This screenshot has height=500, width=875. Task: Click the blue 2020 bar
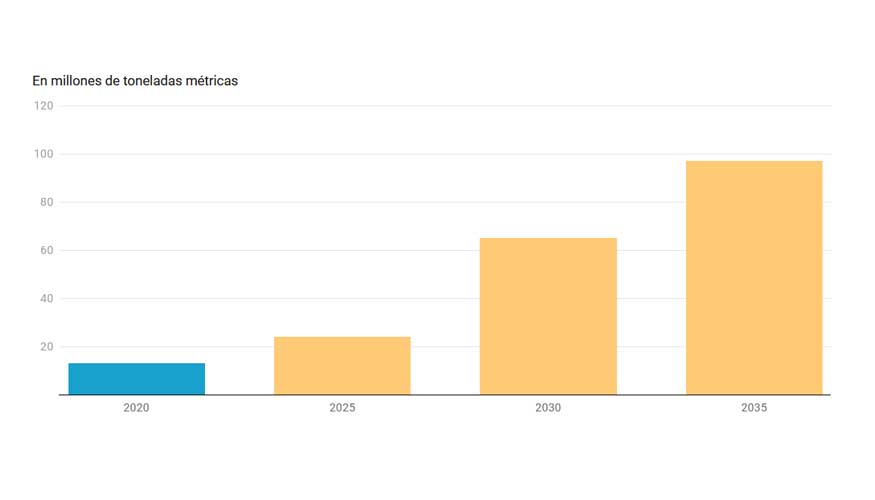[137, 379]
